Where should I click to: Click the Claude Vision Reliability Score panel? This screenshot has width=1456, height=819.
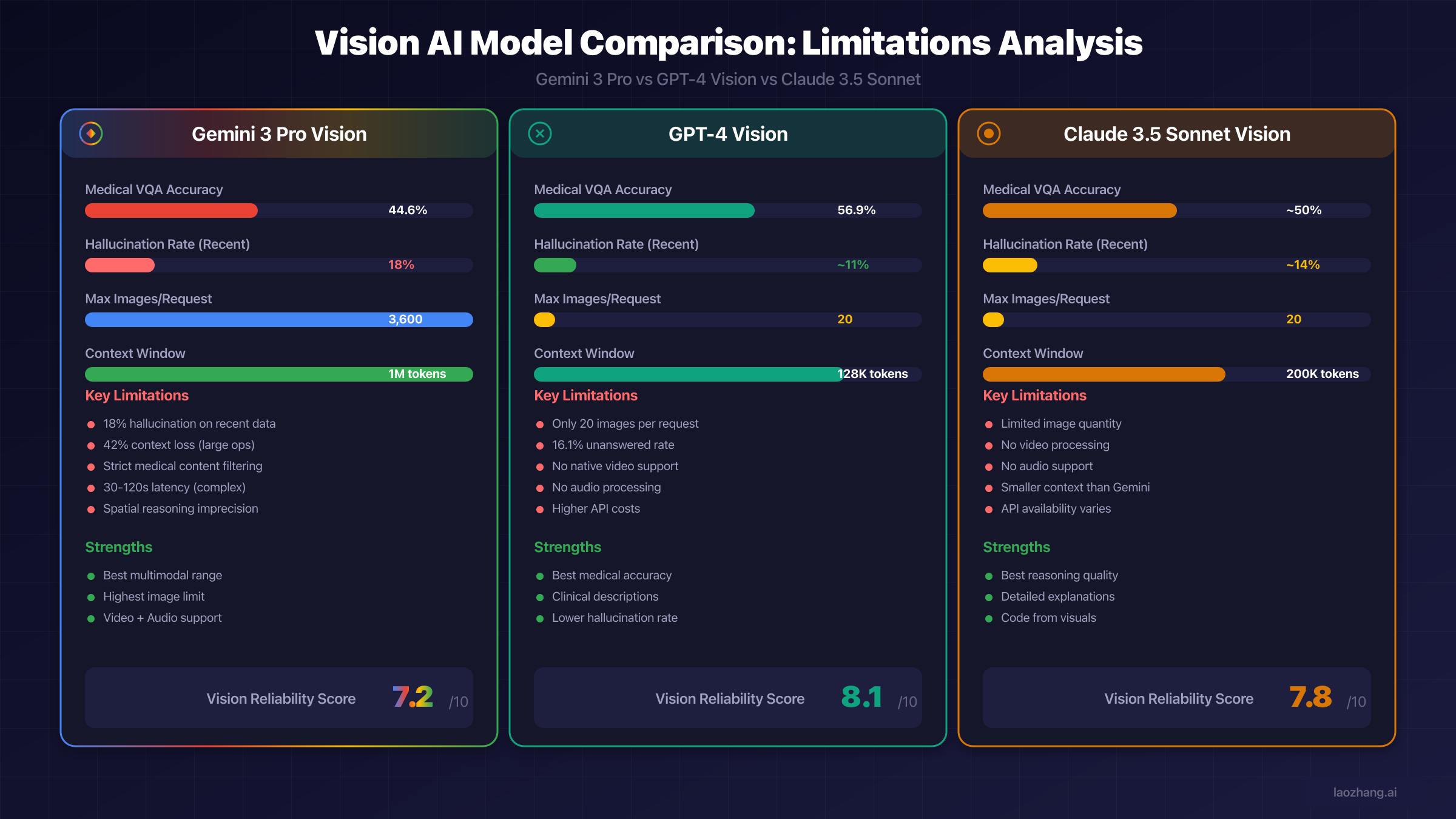click(1176, 698)
